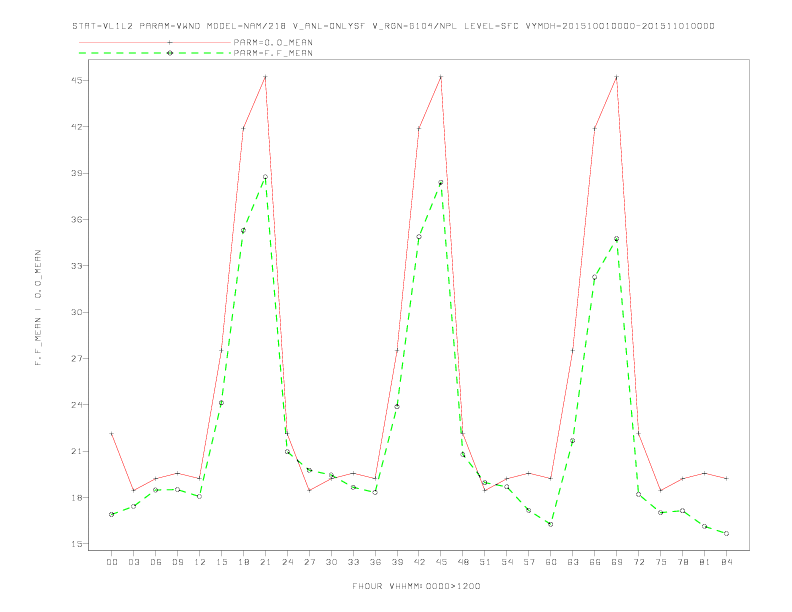Click the x-axis tick label 57
Image resolution: width=792 pixels, height=612 pixels.
[x=529, y=562]
